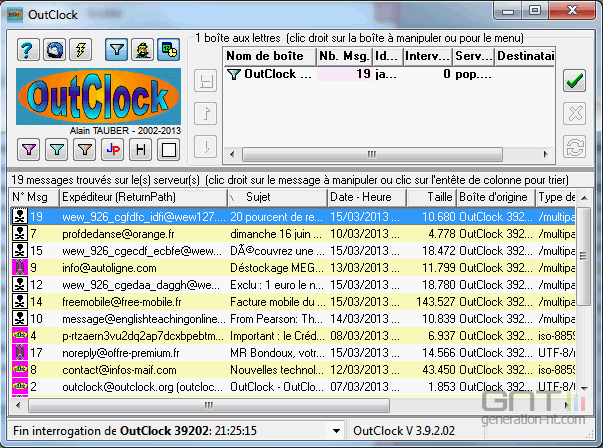603x448 pixels.
Task: Select message from profdedanse@orange.fr
Action: (x=293, y=233)
